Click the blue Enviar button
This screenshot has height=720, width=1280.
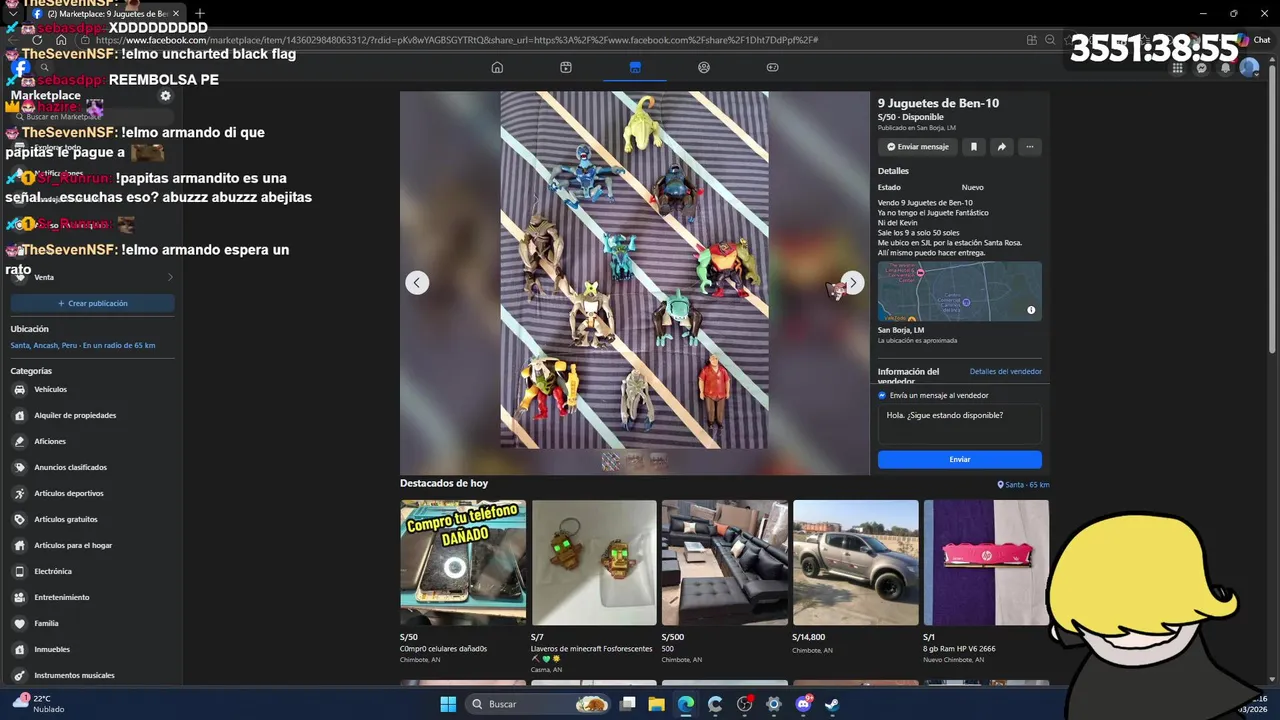point(960,459)
